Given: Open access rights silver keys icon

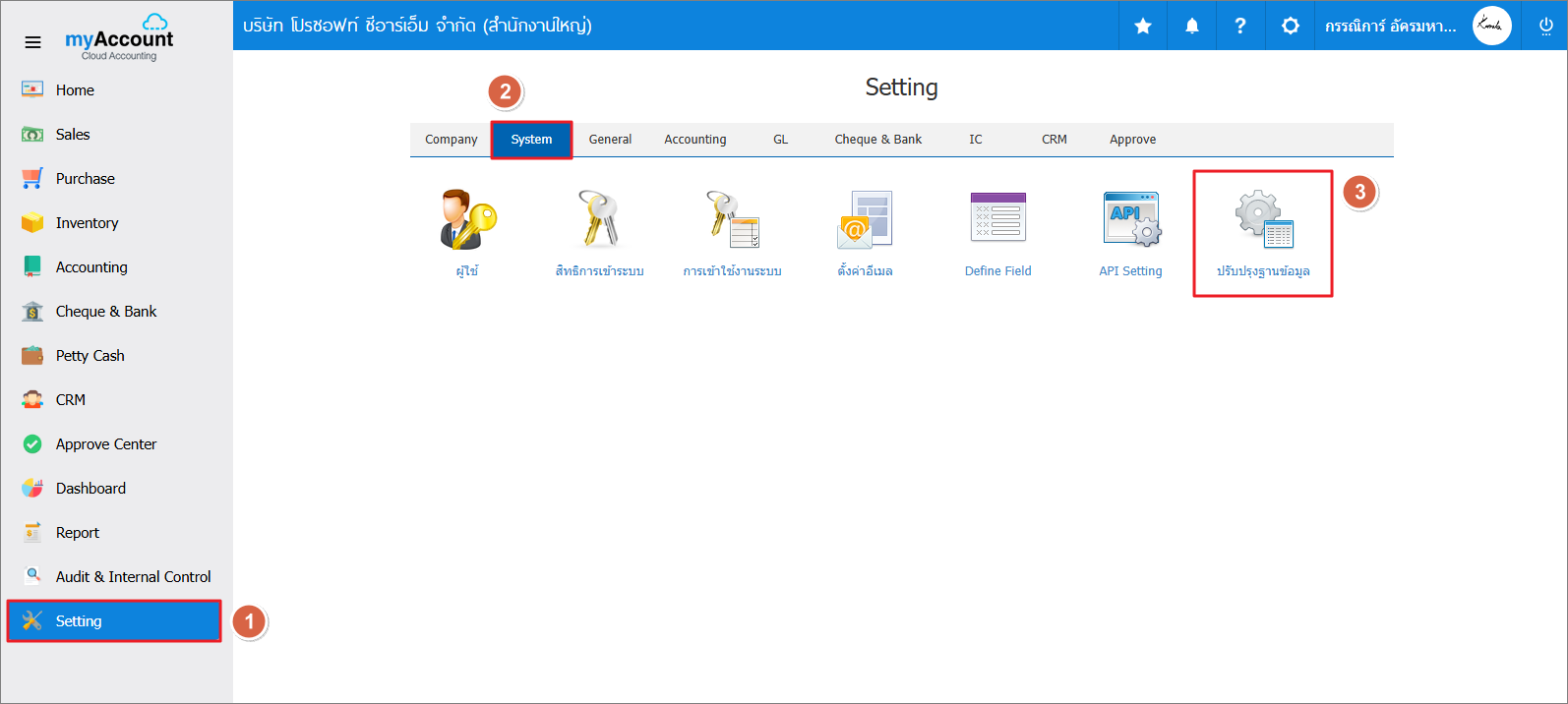Looking at the screenshot, I should (599, 219).
